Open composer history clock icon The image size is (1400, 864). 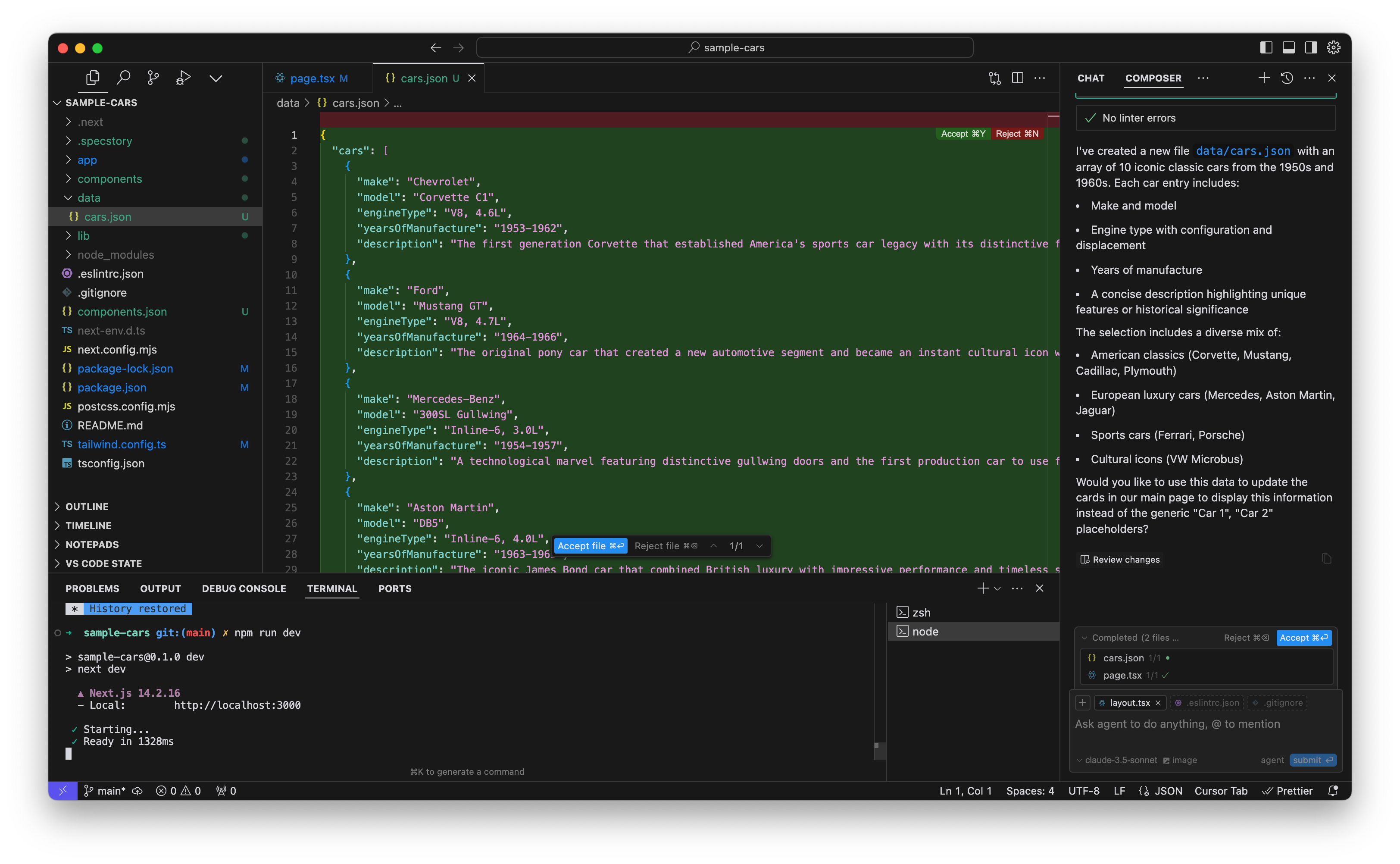[x=1286, y=78]
